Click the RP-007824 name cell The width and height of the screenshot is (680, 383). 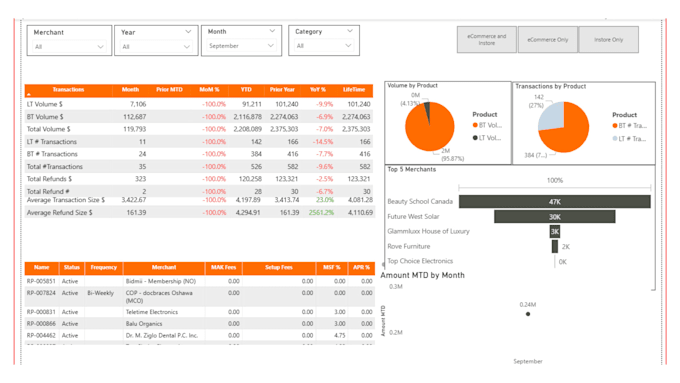tap(41, 293)
